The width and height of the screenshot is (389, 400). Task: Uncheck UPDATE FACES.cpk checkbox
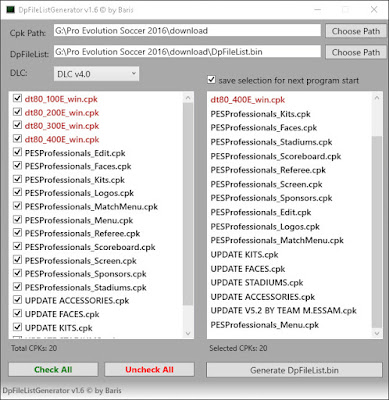point(17,314)
